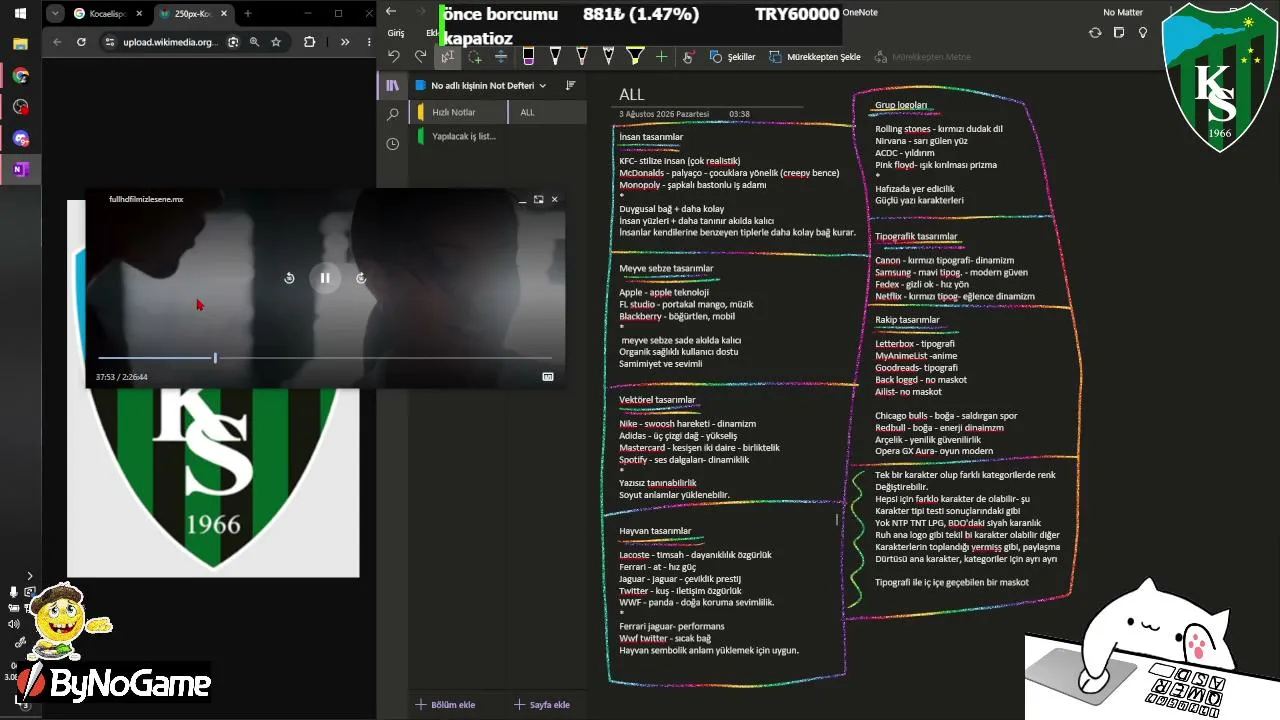This screenshot has height=720, width=1280.
Task: Open OneNote search
Action: 392,114
